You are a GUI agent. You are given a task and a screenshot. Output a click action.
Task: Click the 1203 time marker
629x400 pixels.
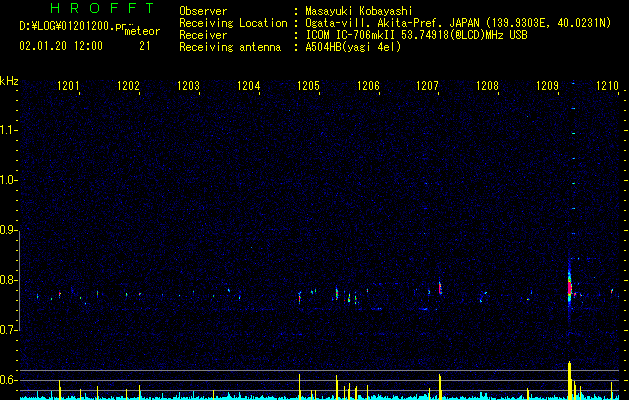[x=188, y=86]
